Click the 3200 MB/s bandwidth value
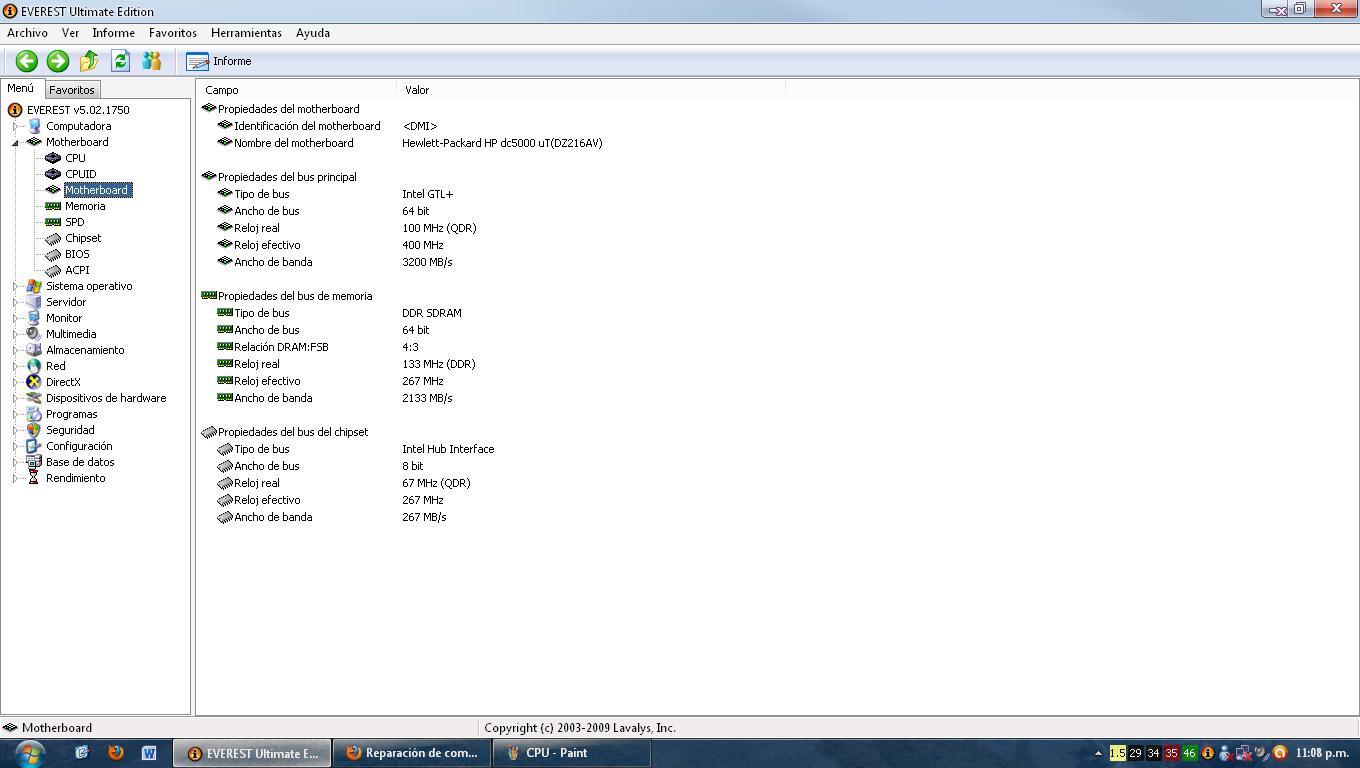The image size is (1360, 768). coord(427,262)
